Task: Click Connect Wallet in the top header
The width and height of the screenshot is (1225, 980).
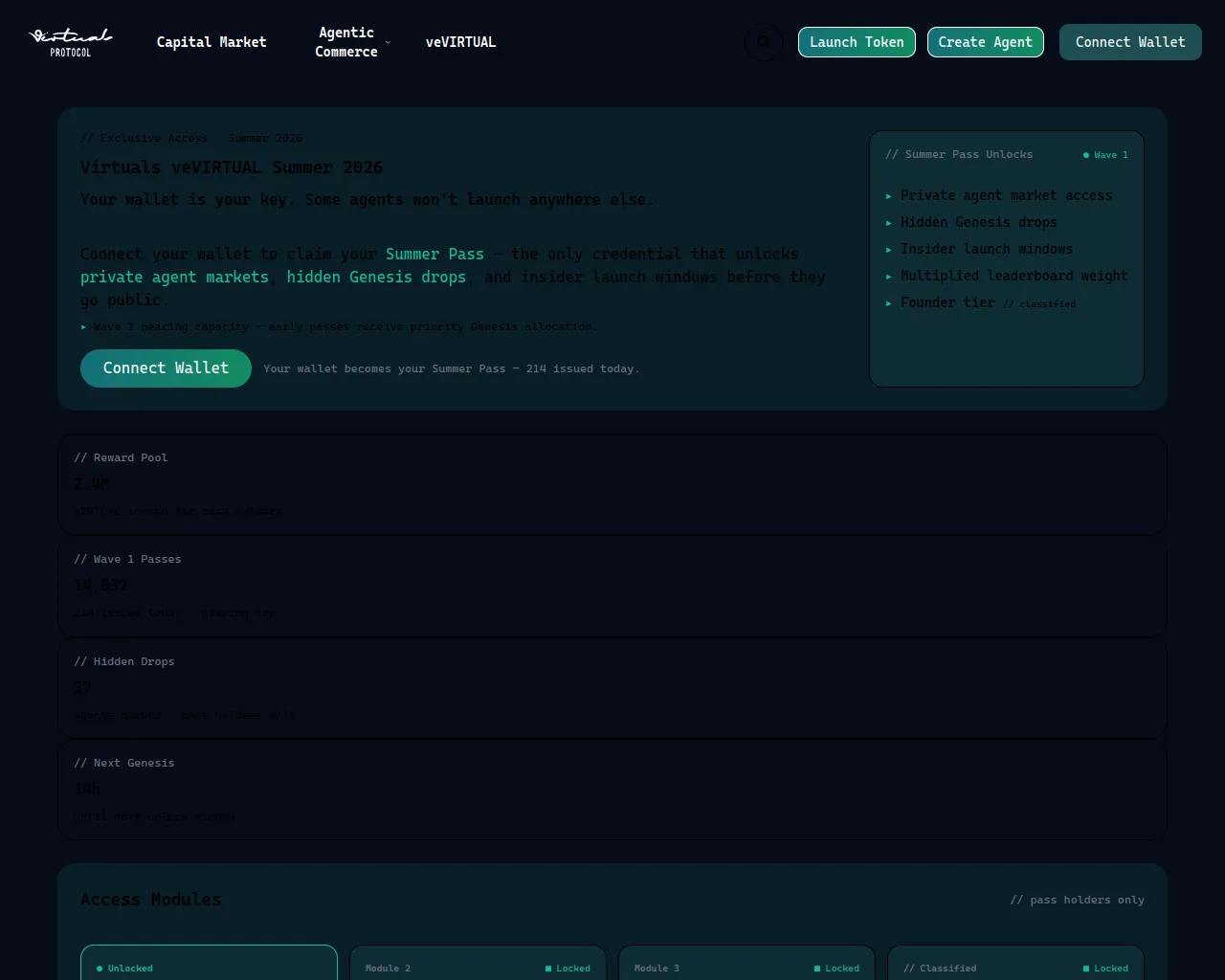Action: coord(1130,42)
